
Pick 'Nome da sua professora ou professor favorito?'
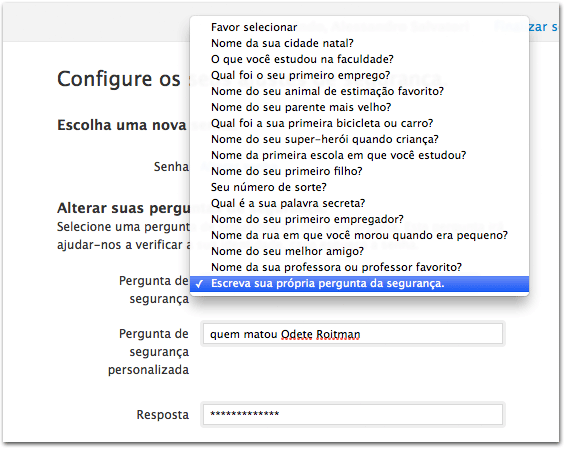[359, 267]
